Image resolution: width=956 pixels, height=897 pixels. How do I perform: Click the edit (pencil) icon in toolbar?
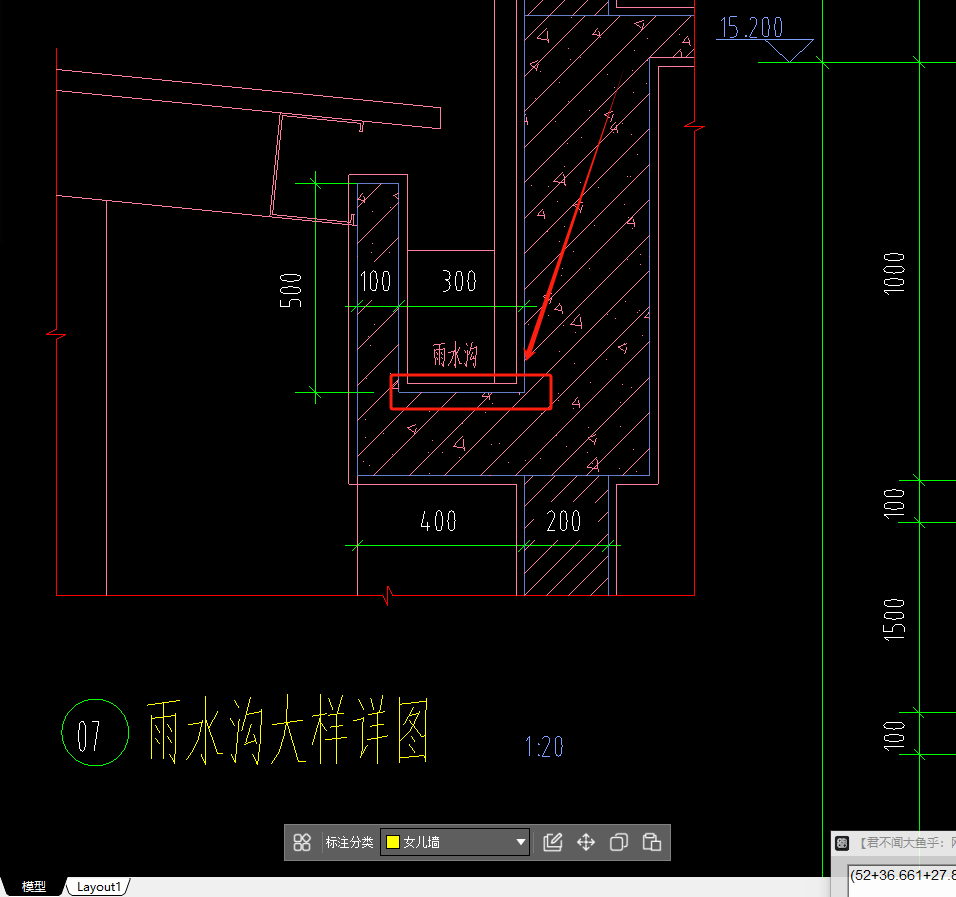[552, 842]
